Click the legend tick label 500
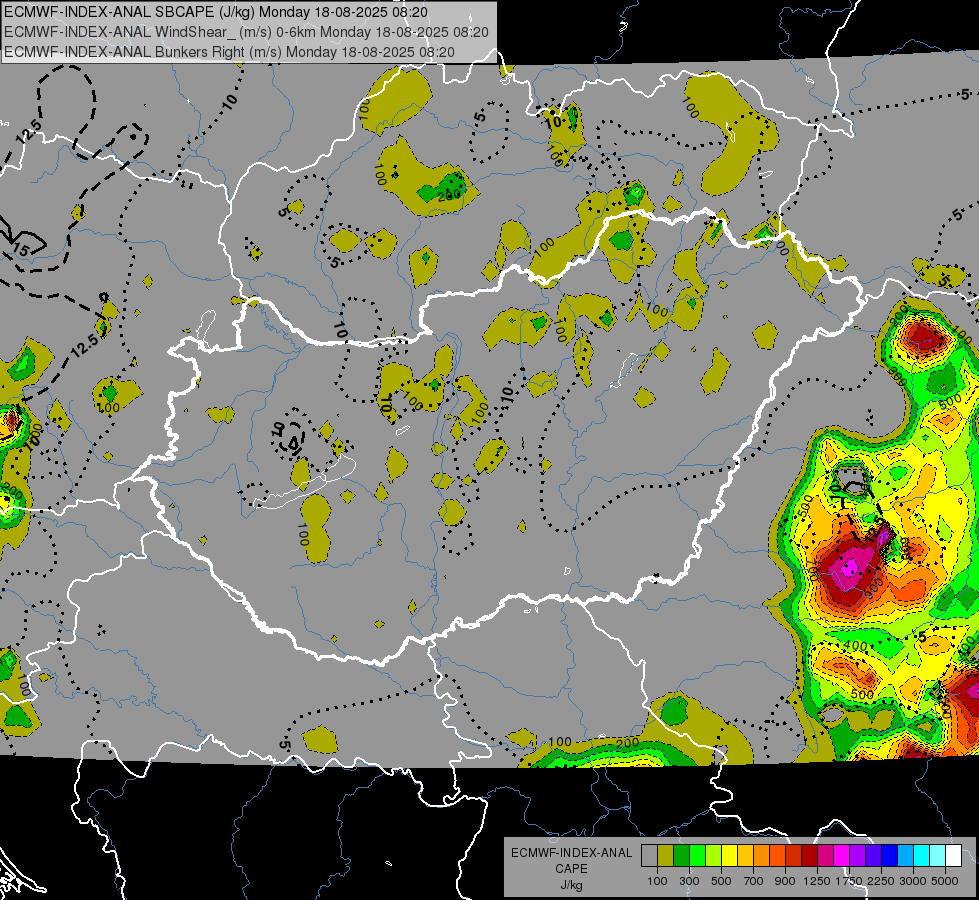Image resolution: width=979 pixels, height=900 pixels. [721, 881]
